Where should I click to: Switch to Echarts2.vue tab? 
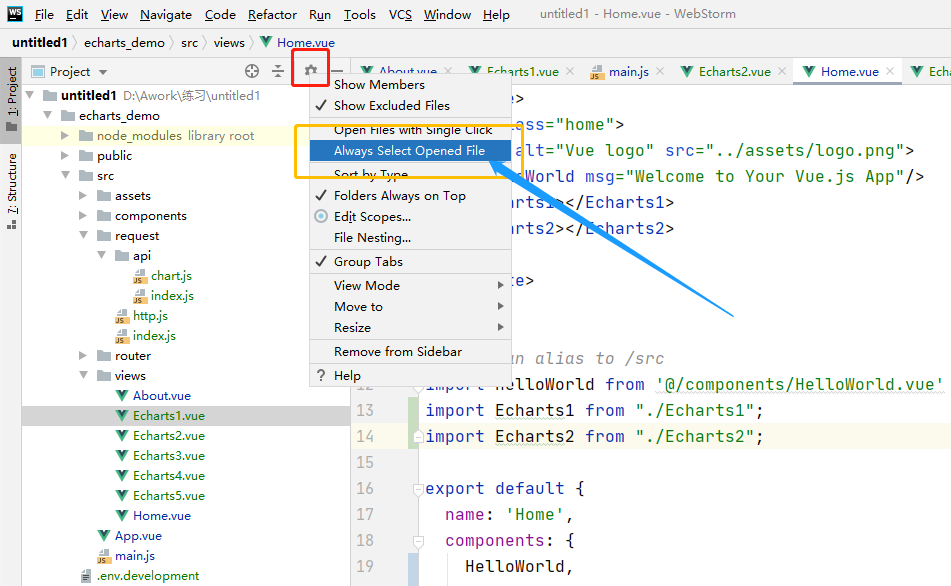tap(734, 72)
